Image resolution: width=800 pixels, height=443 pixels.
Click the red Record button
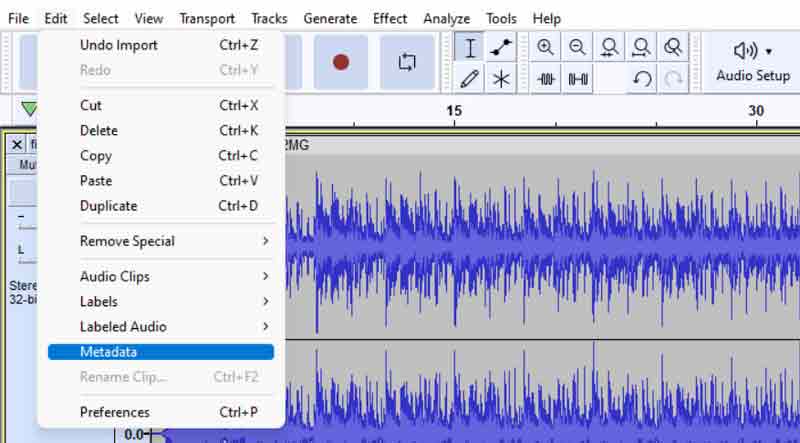341,62
